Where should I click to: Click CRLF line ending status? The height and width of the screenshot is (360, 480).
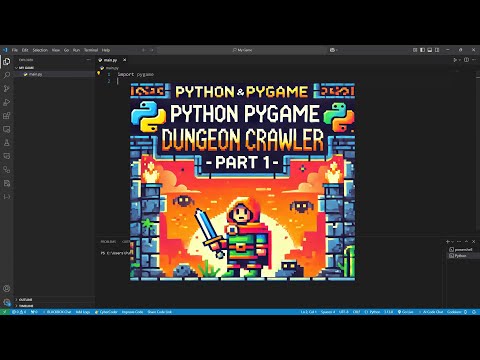coord(356,312)
